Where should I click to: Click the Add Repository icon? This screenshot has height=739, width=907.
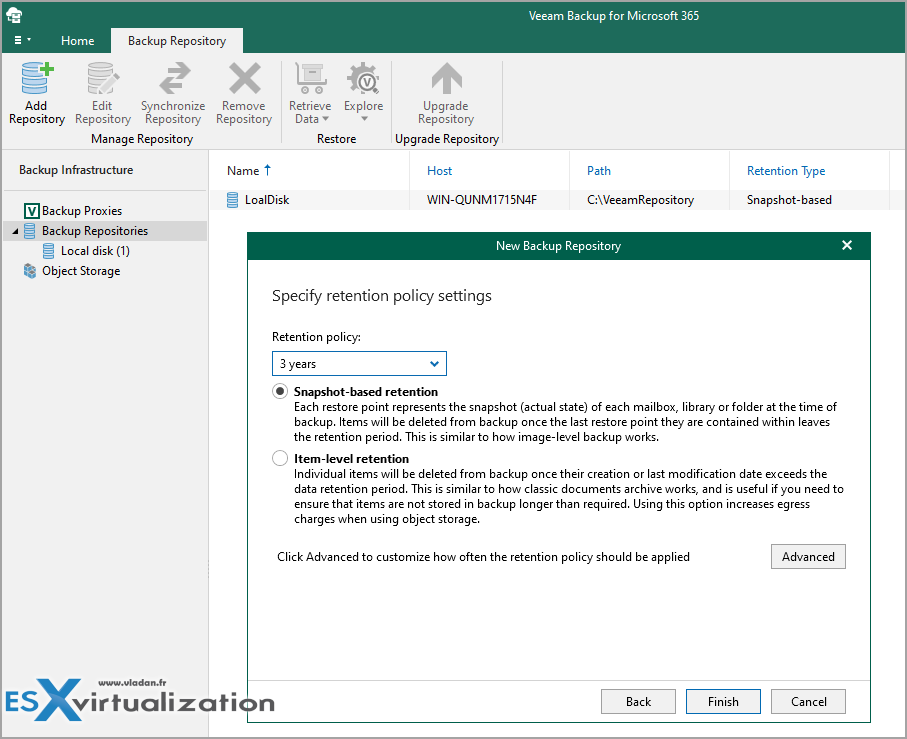click(37, 78)
